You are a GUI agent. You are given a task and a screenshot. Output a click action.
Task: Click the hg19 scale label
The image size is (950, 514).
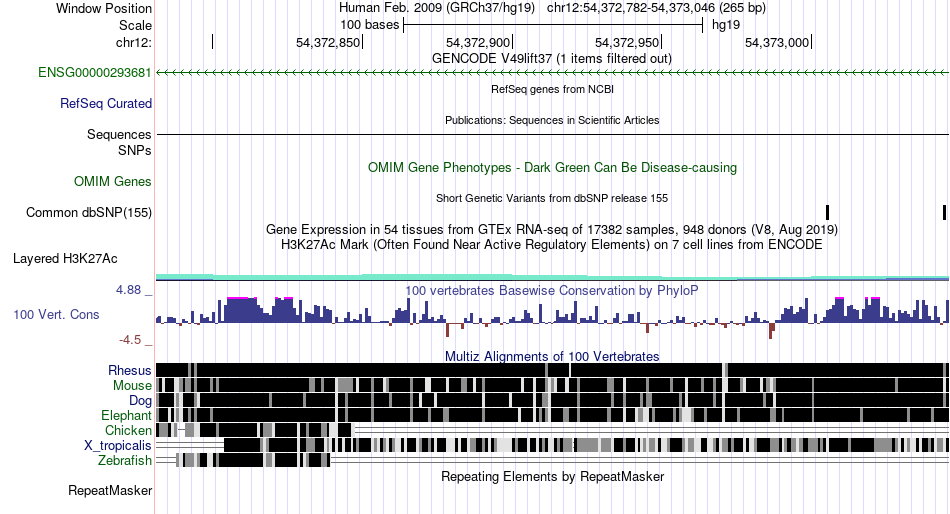click(x=726, y=25)
